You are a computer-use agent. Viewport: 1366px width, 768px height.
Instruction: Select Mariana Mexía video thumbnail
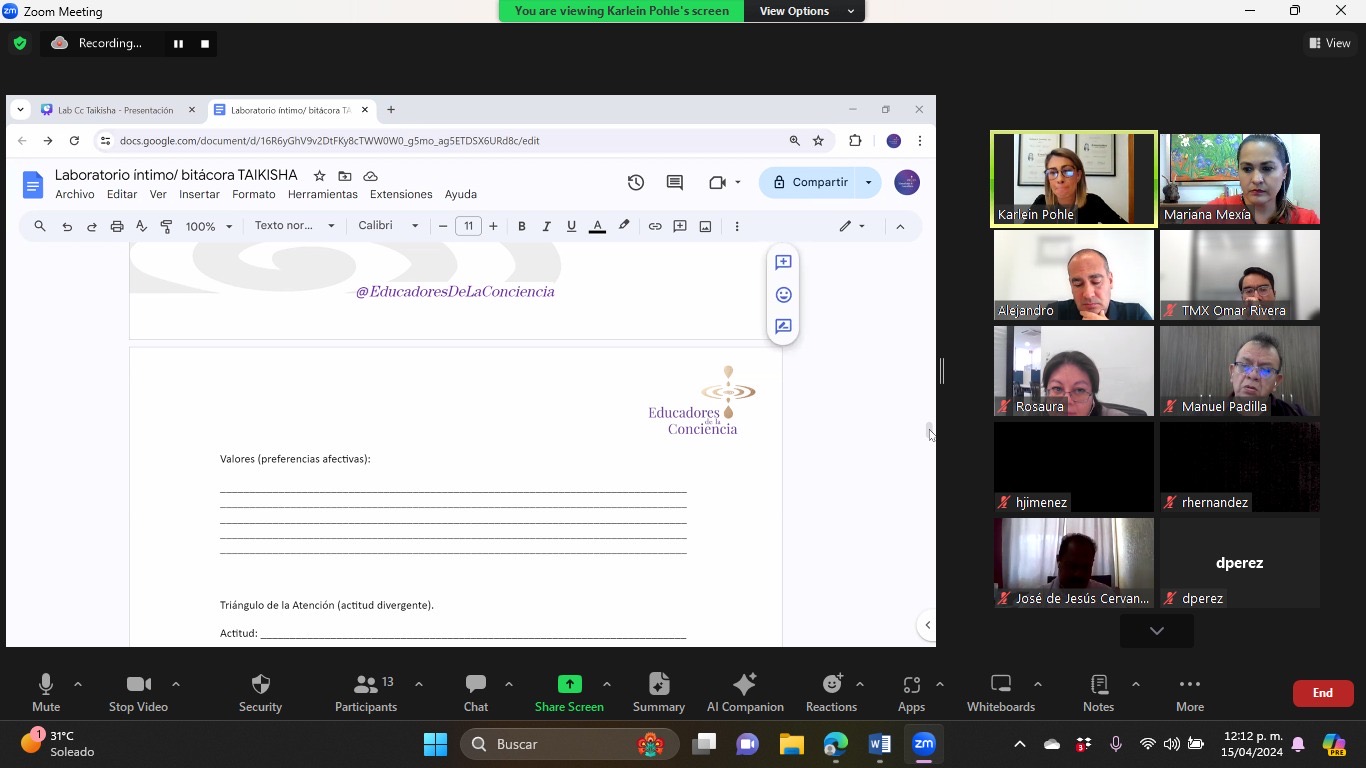(1240, 179)
